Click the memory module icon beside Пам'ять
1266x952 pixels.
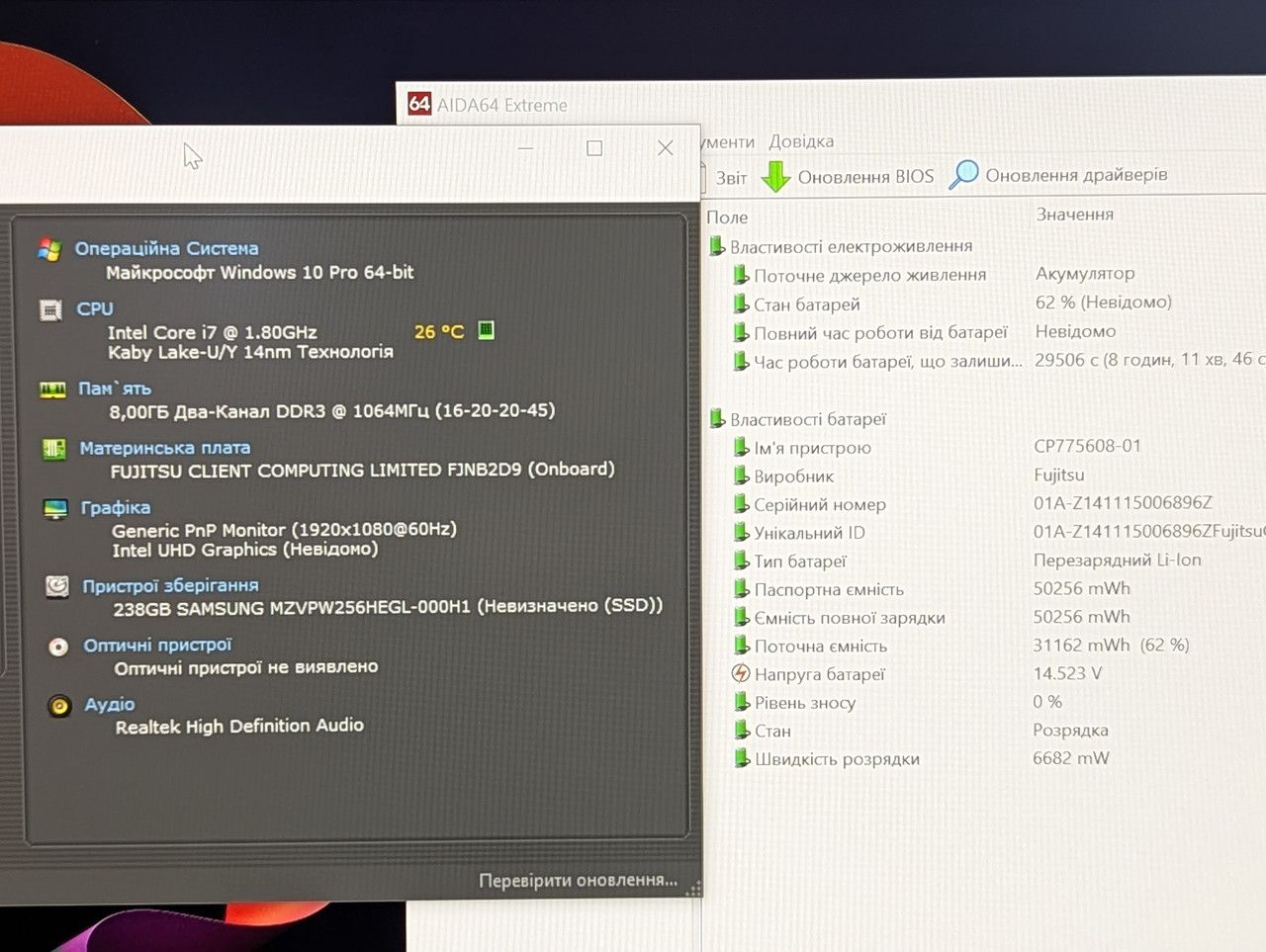click(52, 389)
